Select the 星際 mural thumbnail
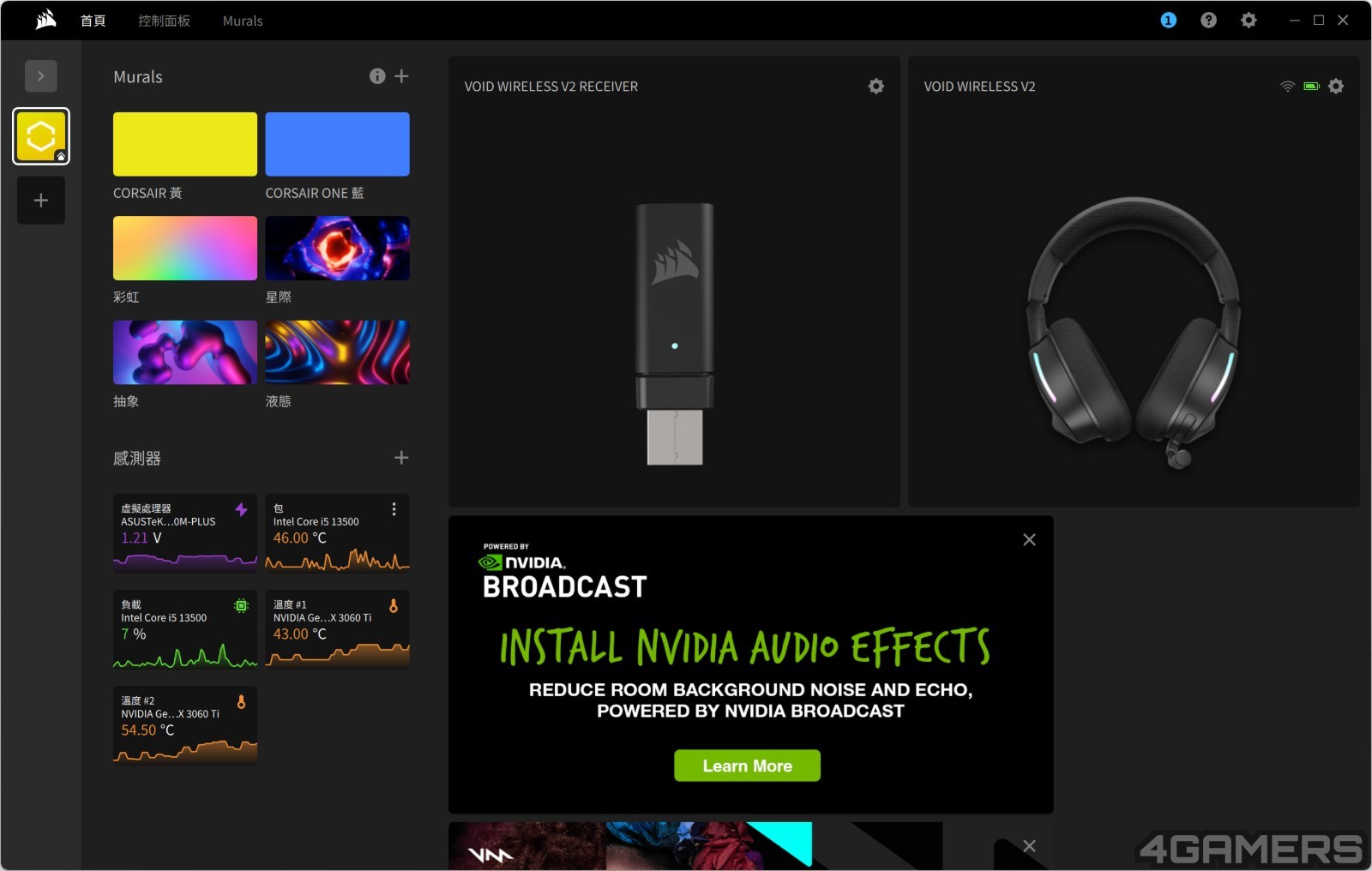This screenshot has height=871, width=1372. click(338, 249)
